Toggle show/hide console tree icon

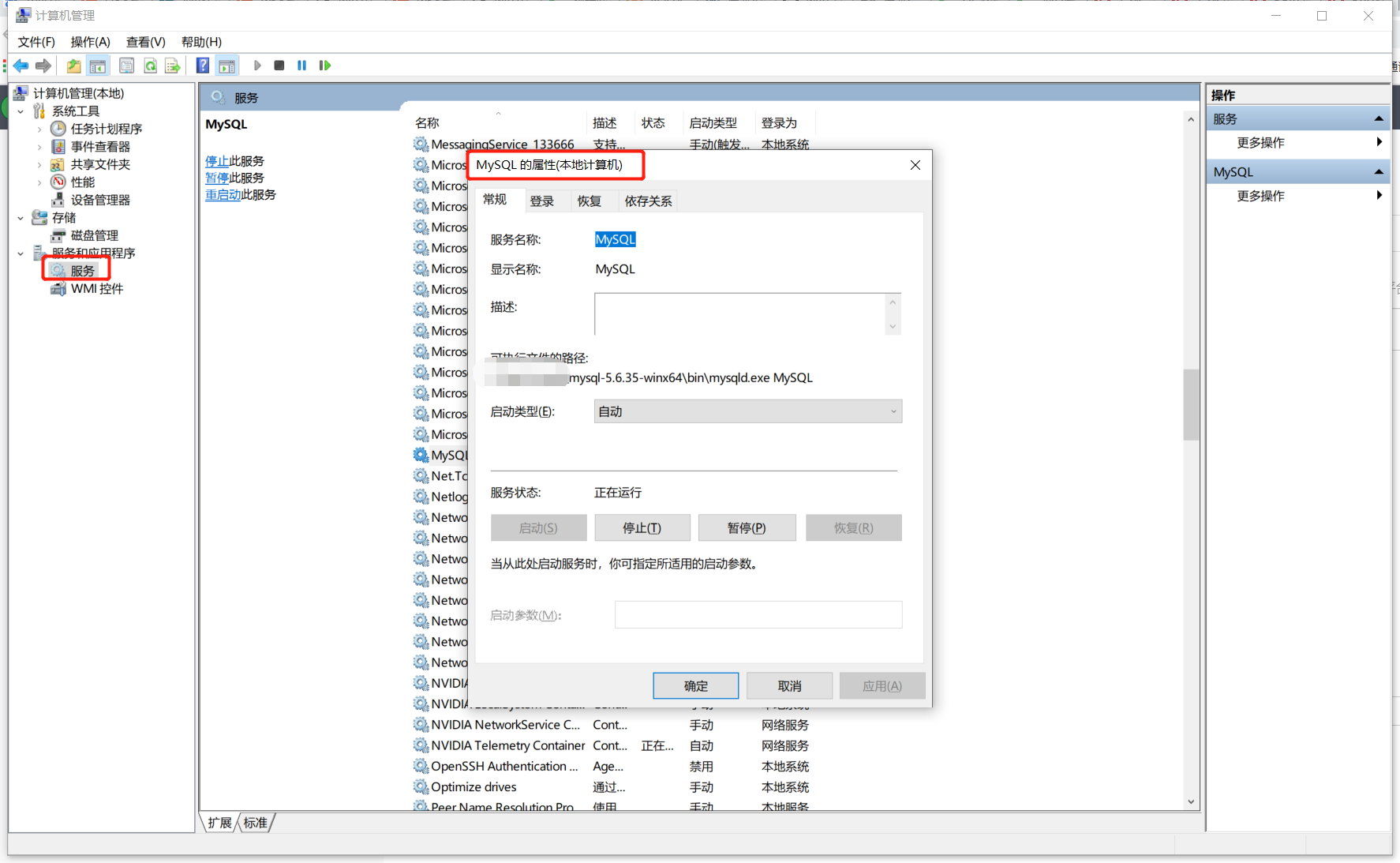(x=98, y=66)
